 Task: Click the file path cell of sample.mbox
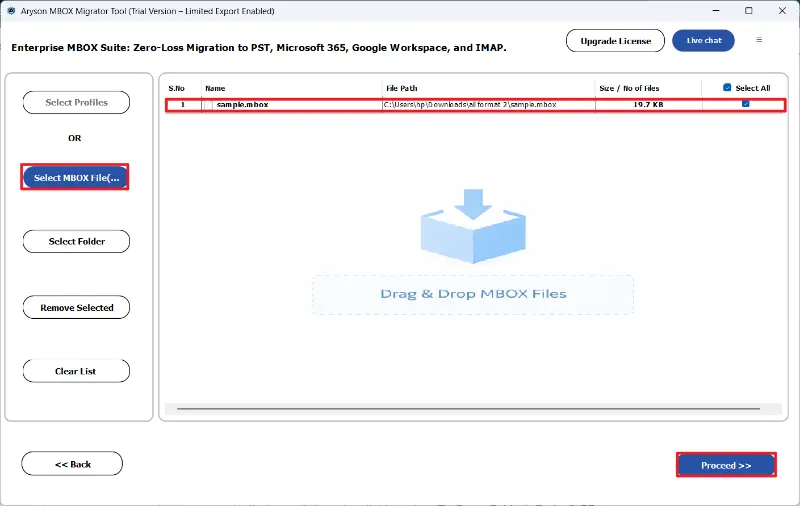488,105
